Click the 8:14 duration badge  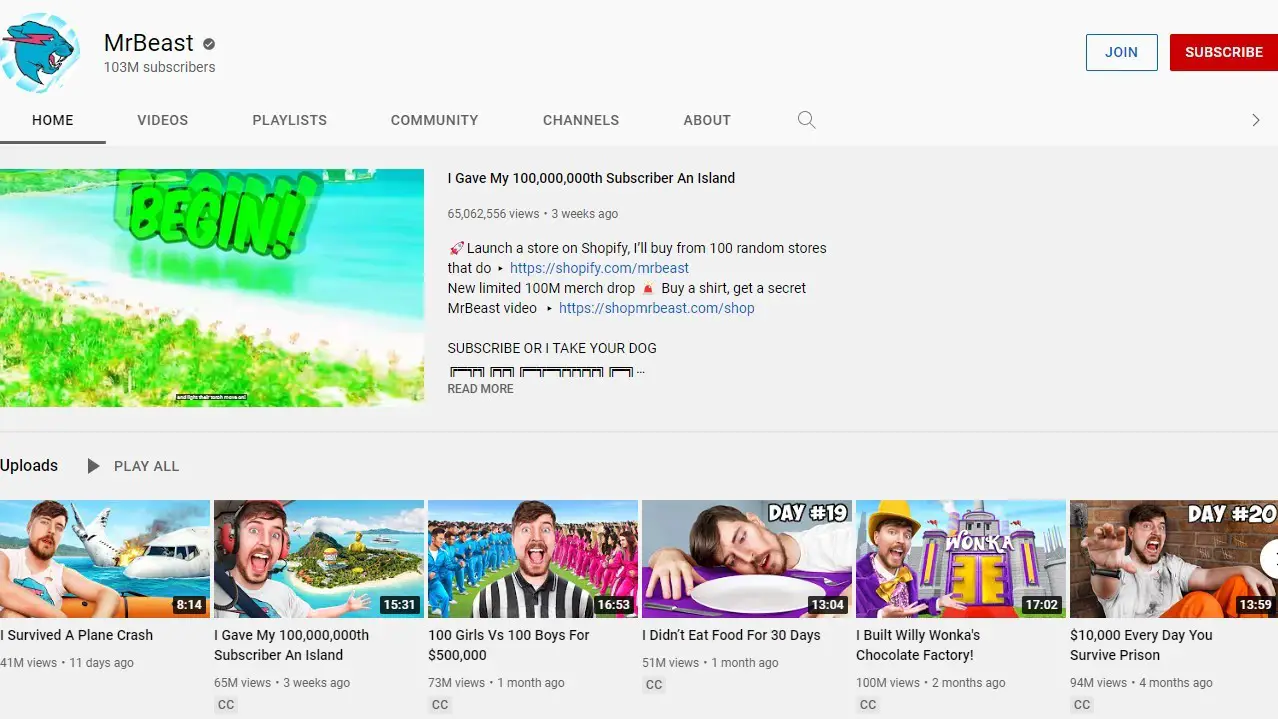pos(189,605)
